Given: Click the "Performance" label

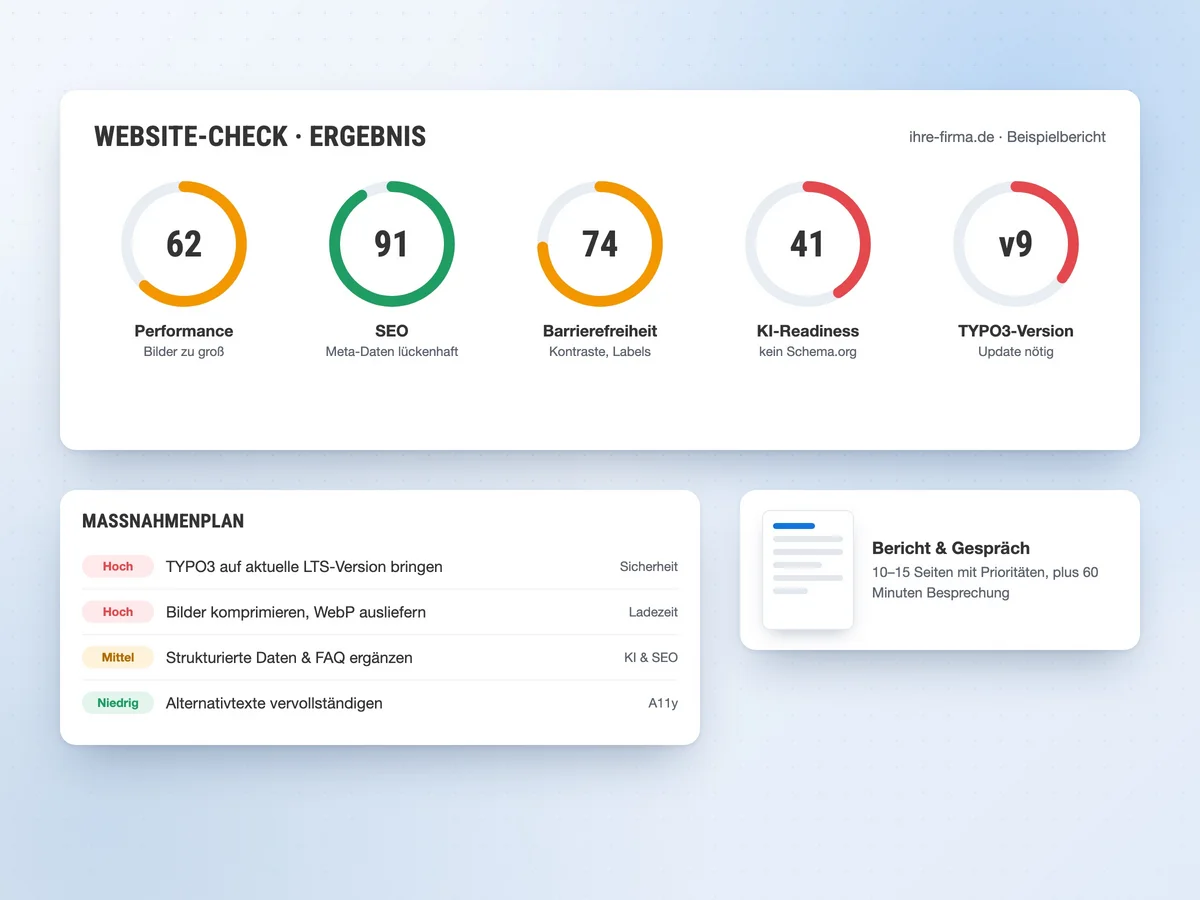Looking at the screenshot, I should pos(184,331).
